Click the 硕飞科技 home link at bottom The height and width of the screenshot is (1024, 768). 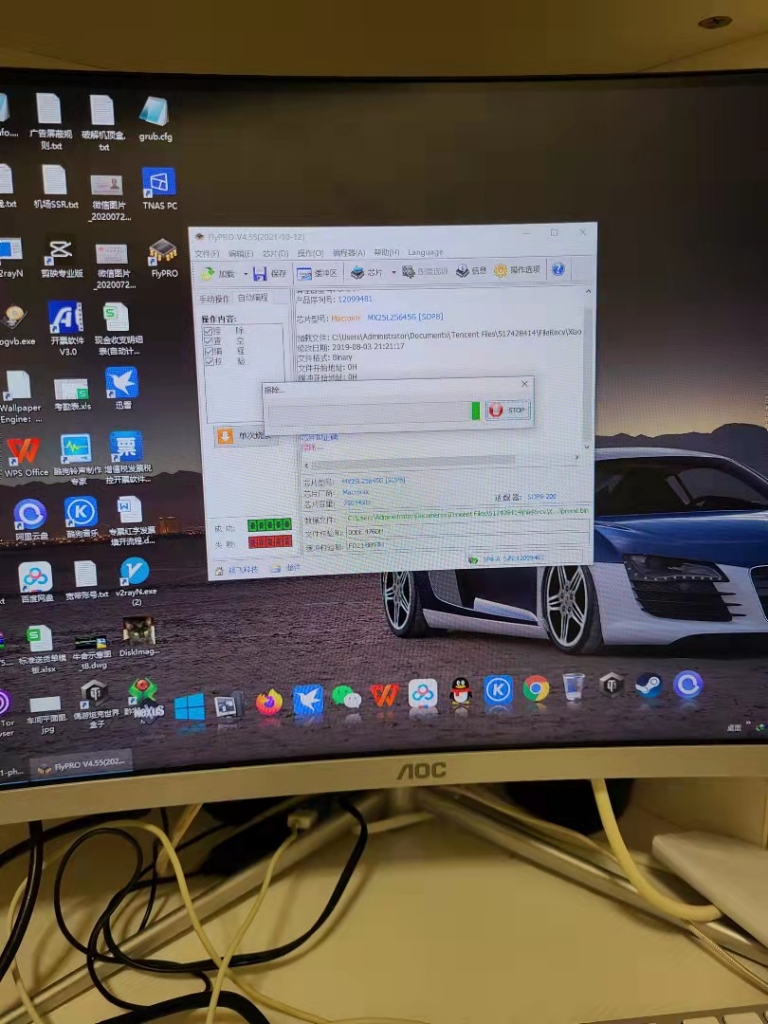pyautogui.click(x=236, y=570)
